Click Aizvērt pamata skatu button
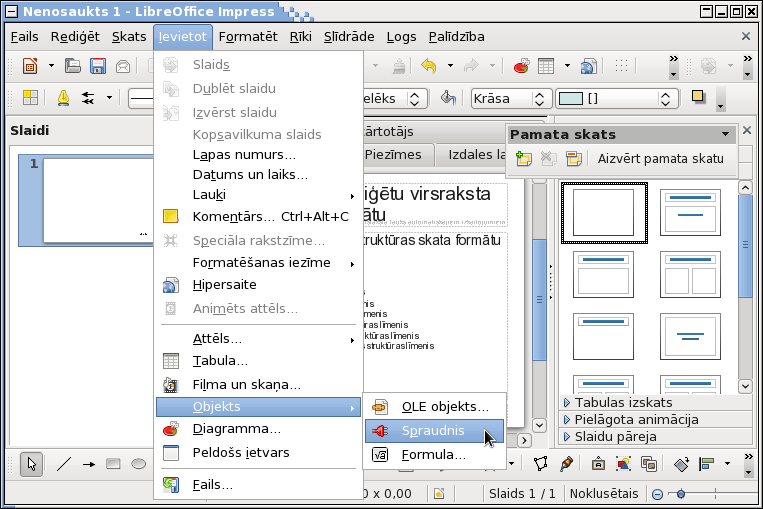This screenshot has height=509, width=763. pyautogui.click(x=660, y=159)
